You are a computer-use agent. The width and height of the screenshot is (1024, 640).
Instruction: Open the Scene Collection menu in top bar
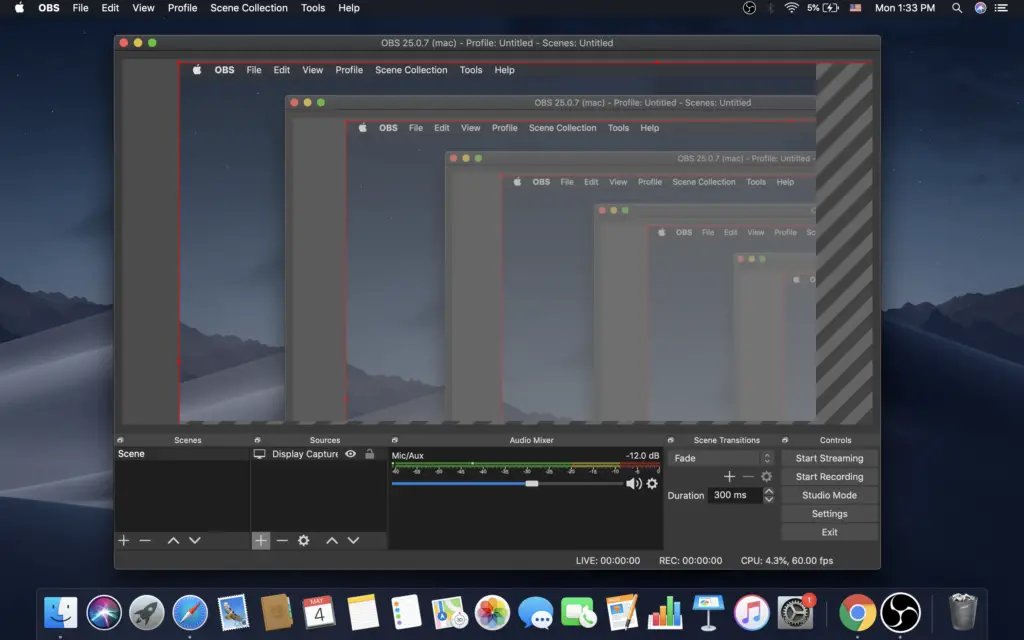(x=249, y=8)
